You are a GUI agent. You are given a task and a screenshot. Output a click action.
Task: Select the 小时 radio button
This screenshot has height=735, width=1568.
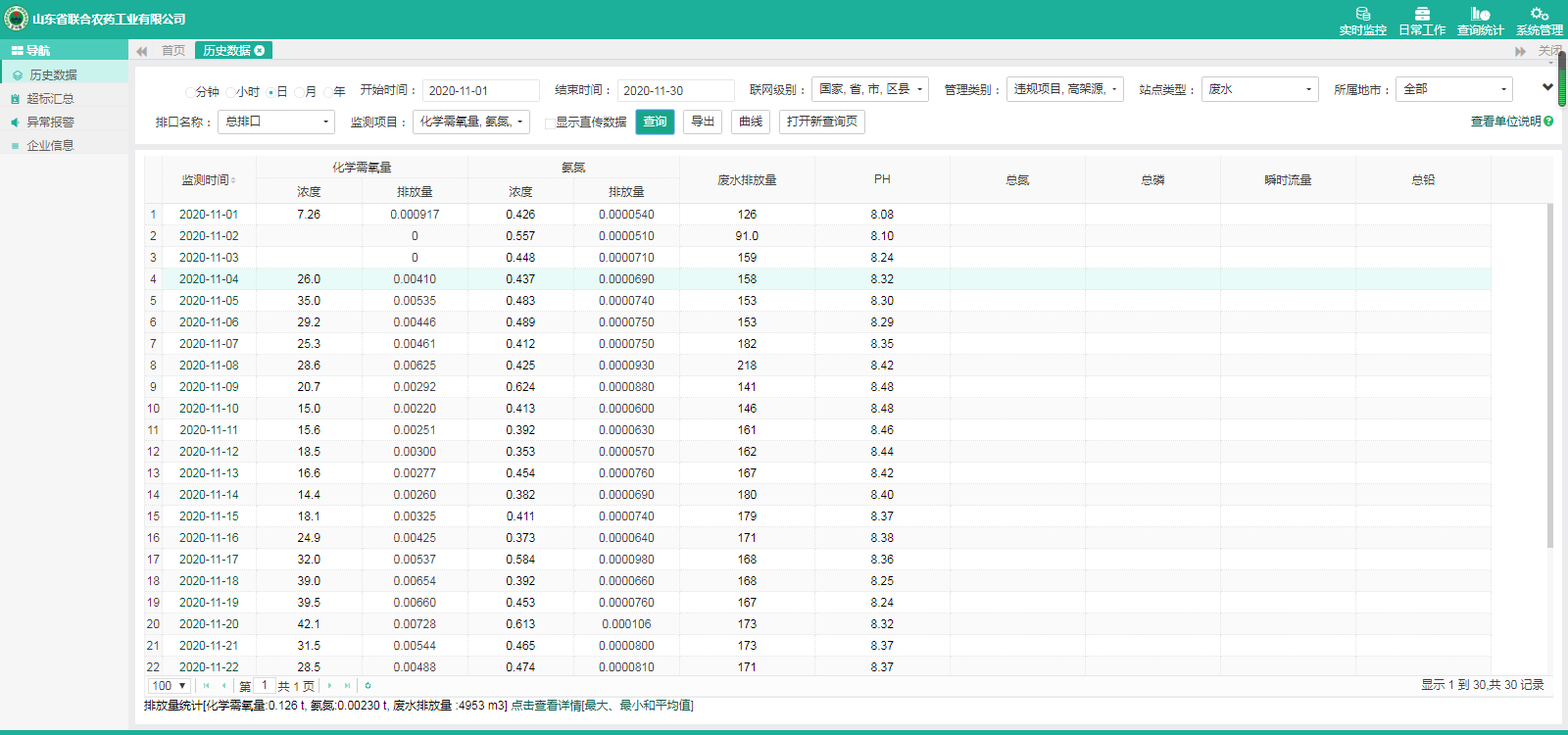point(230,92)
